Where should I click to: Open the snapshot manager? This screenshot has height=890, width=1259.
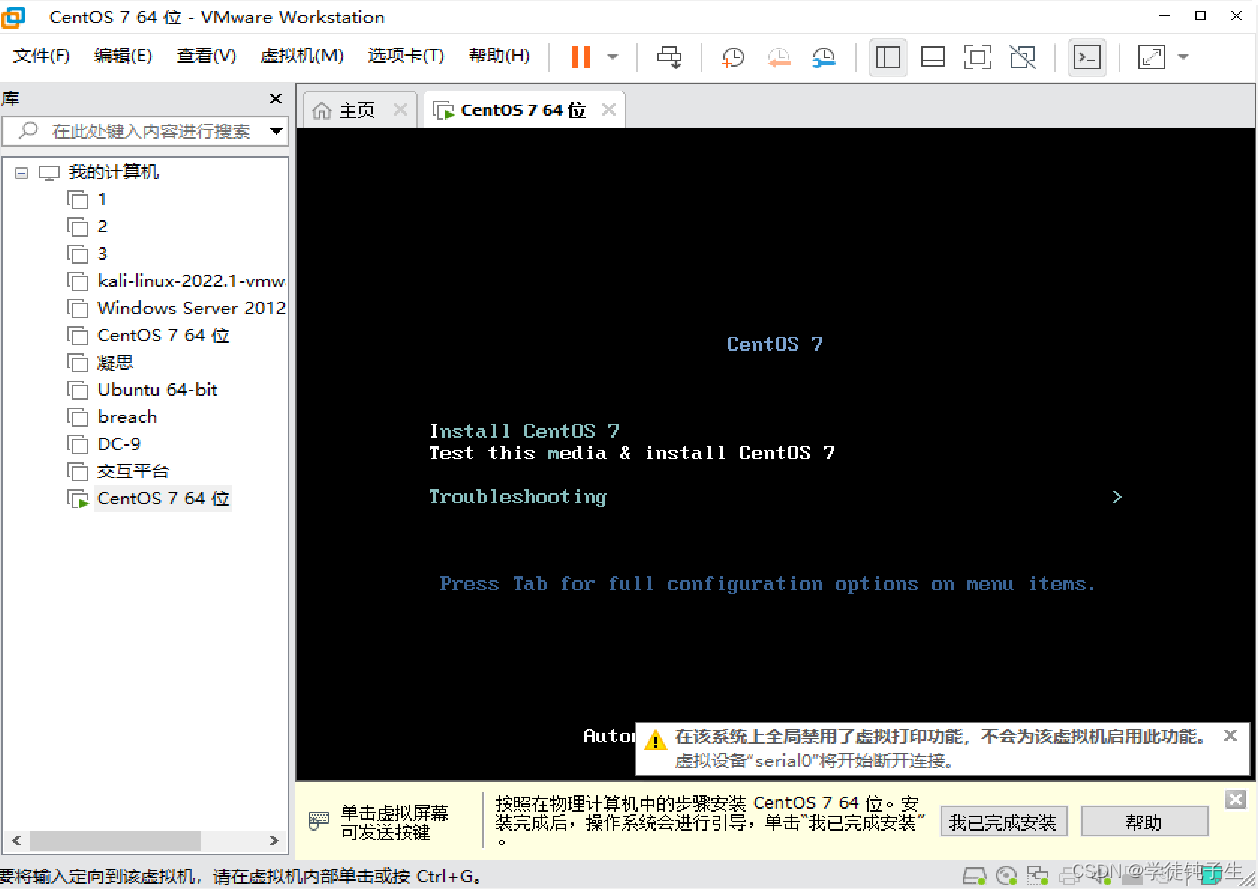[824, 57]
